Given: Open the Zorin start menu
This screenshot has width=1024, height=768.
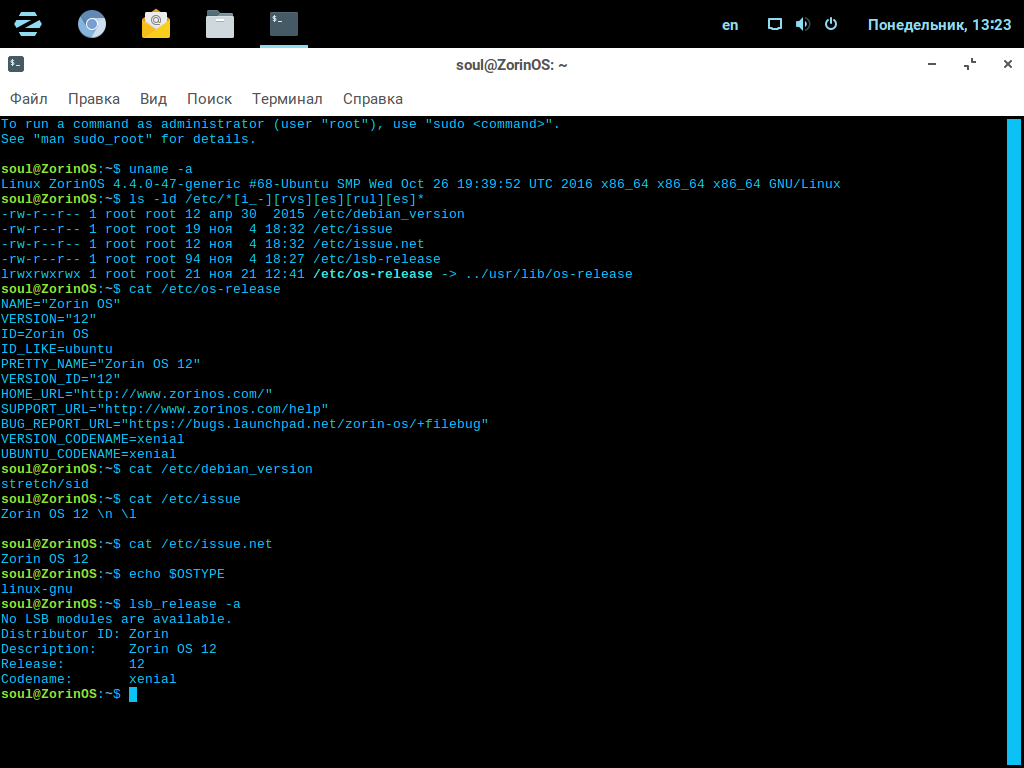Looking at the screenshot, I should (x=27, y=24).
